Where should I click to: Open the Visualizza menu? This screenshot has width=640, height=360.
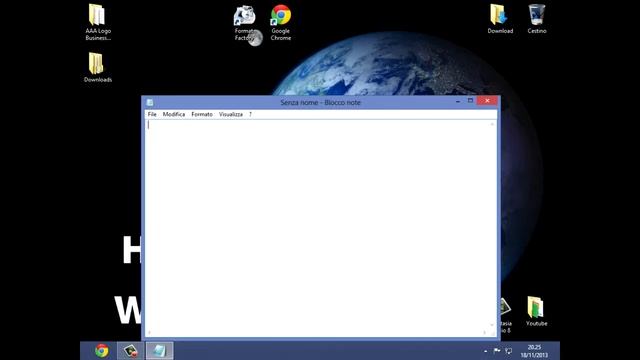click(x=231, y=114)
